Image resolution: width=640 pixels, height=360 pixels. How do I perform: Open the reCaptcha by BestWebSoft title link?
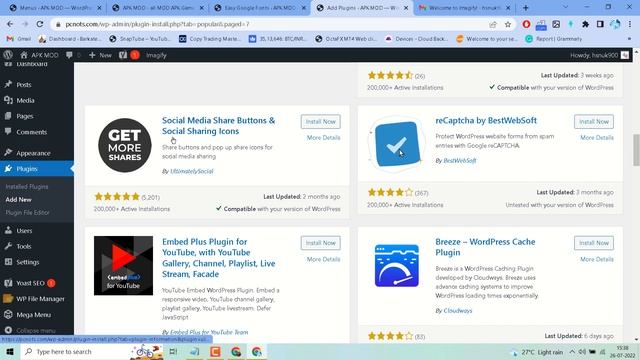click(x=486, y=120)
